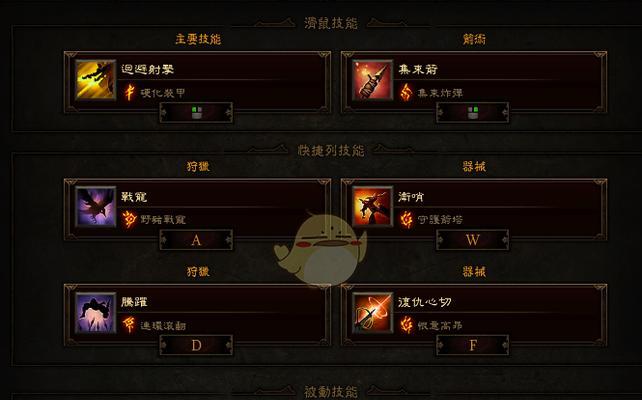Click the 迴避射擊 skill icon

(95, 80)
